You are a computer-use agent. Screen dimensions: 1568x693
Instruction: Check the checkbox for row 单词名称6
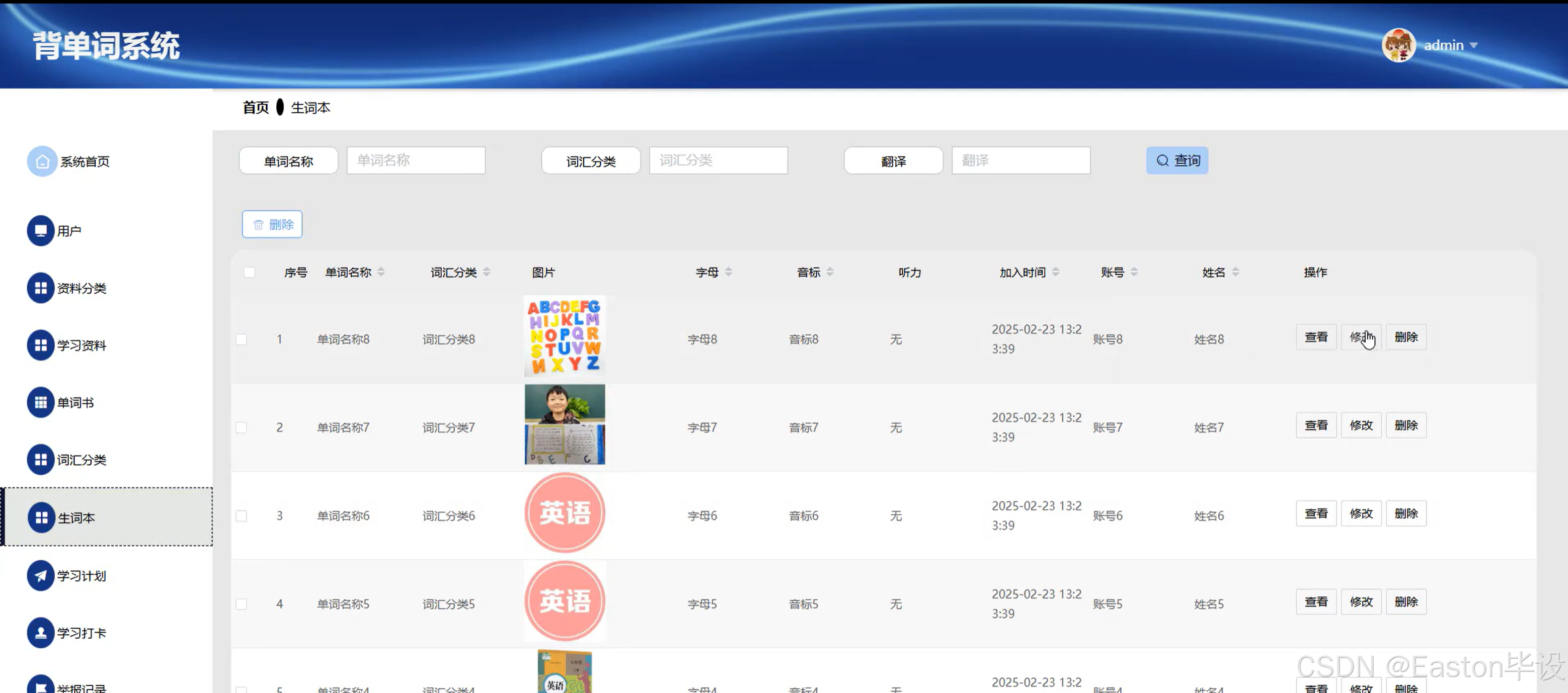tap(241, 515)
